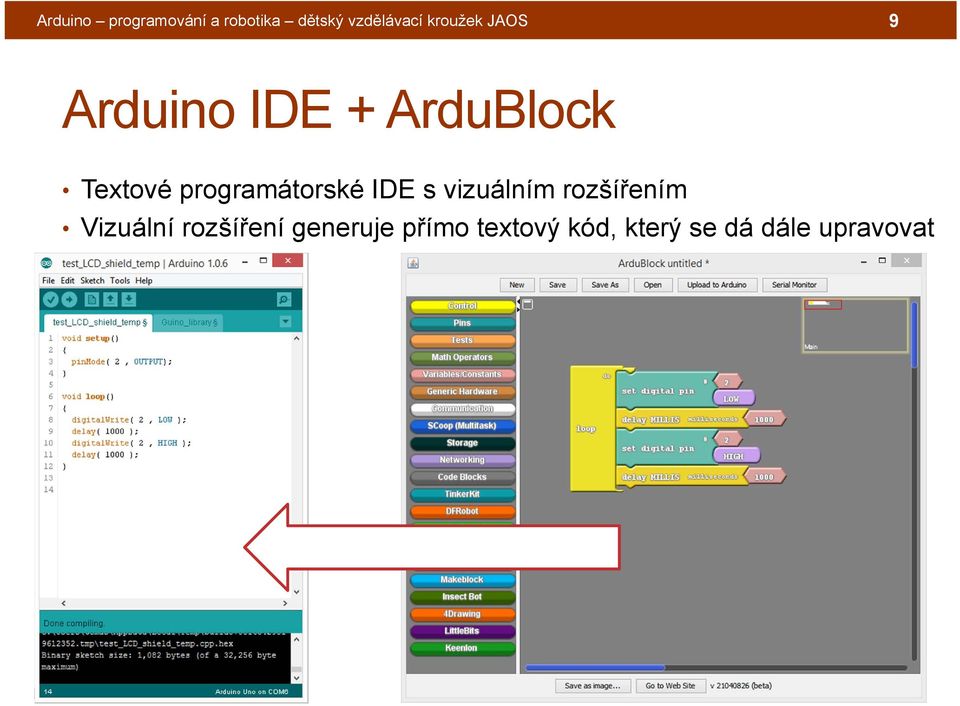Click the 'Arduino Uno on COM6' status text
The width and height of the screenshot is (960, 706).
tap(252, 691)
